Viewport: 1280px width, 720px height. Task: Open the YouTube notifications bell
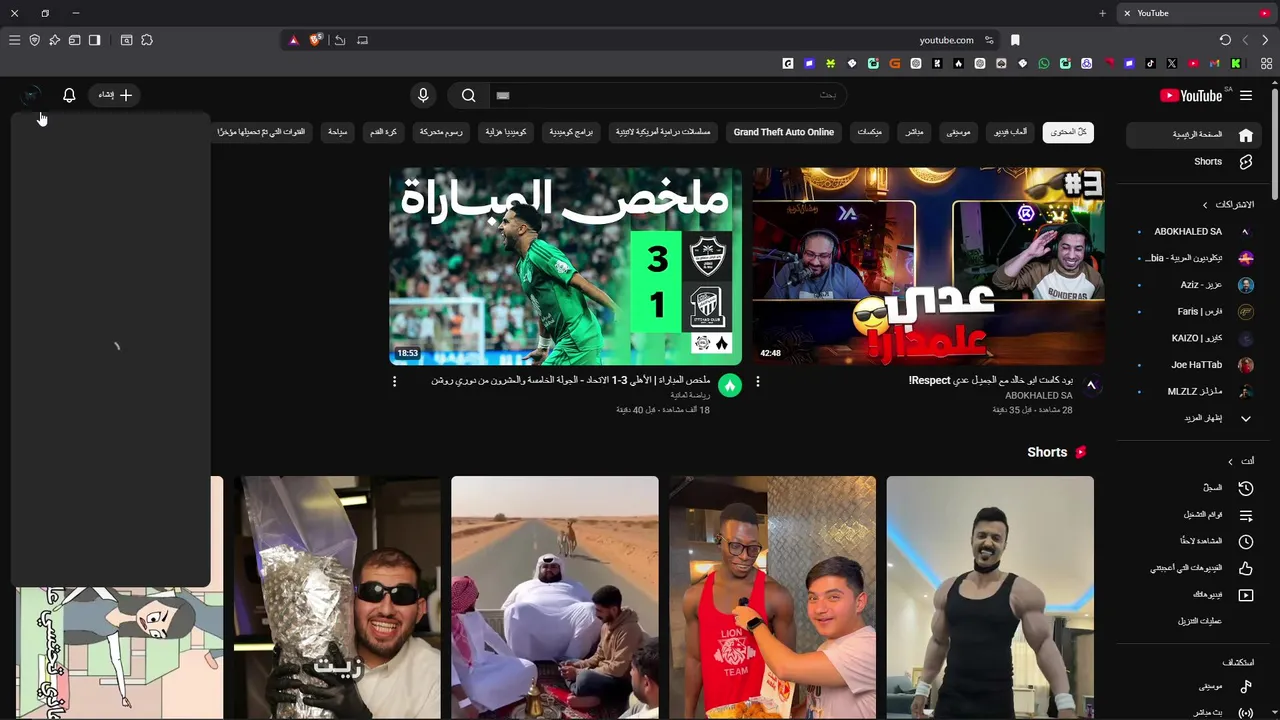[x=69, y=95]
